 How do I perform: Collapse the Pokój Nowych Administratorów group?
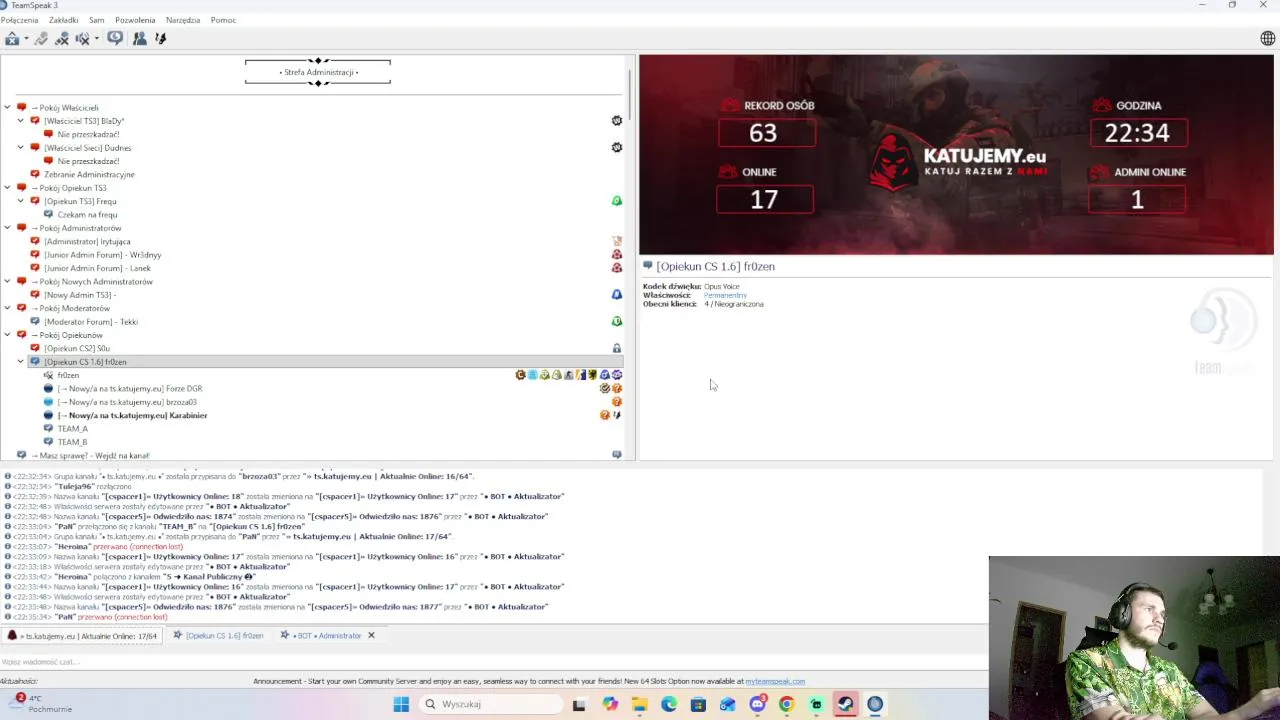7,282
